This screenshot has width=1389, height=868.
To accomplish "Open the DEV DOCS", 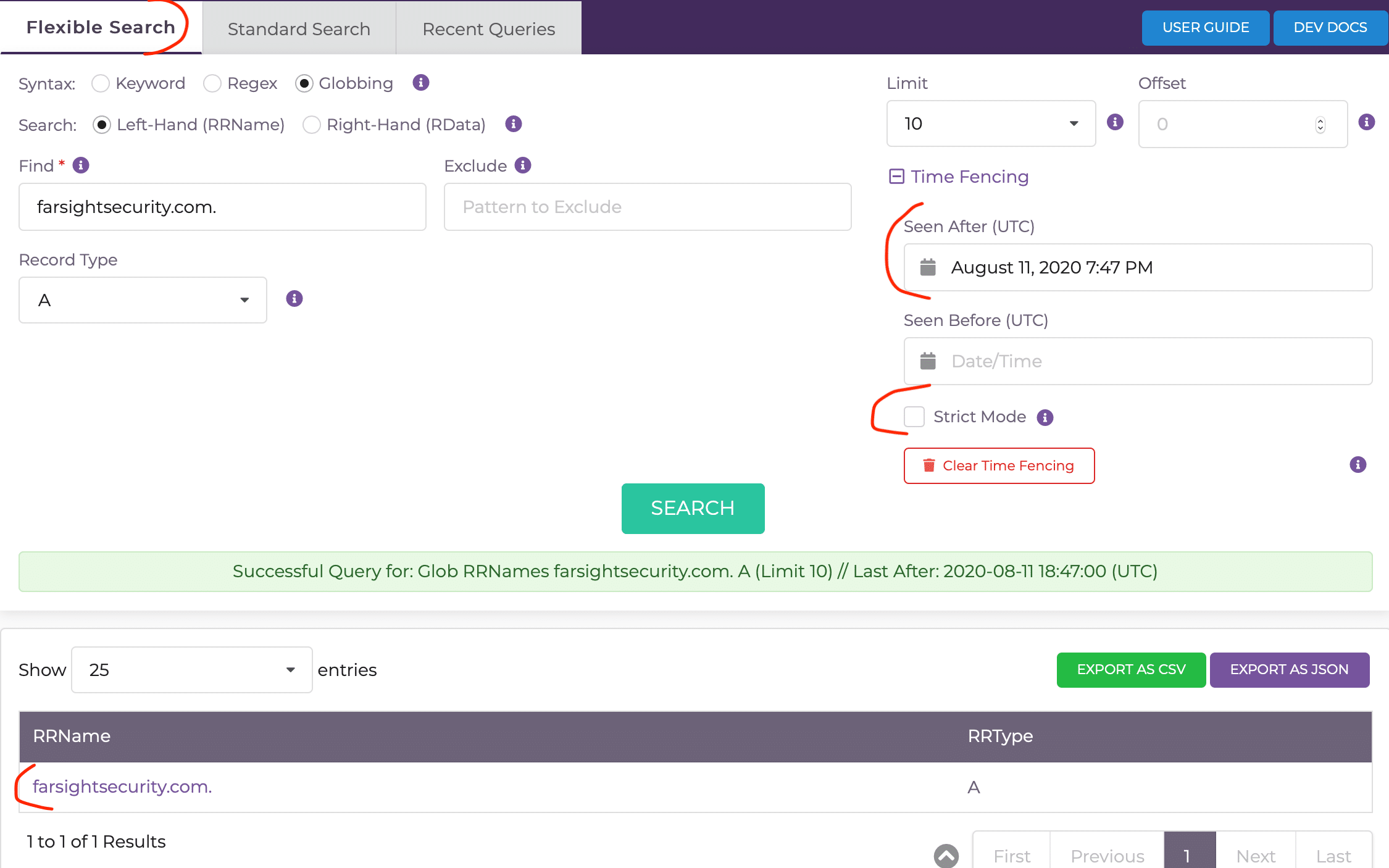I will click(x=1330, y=28).
